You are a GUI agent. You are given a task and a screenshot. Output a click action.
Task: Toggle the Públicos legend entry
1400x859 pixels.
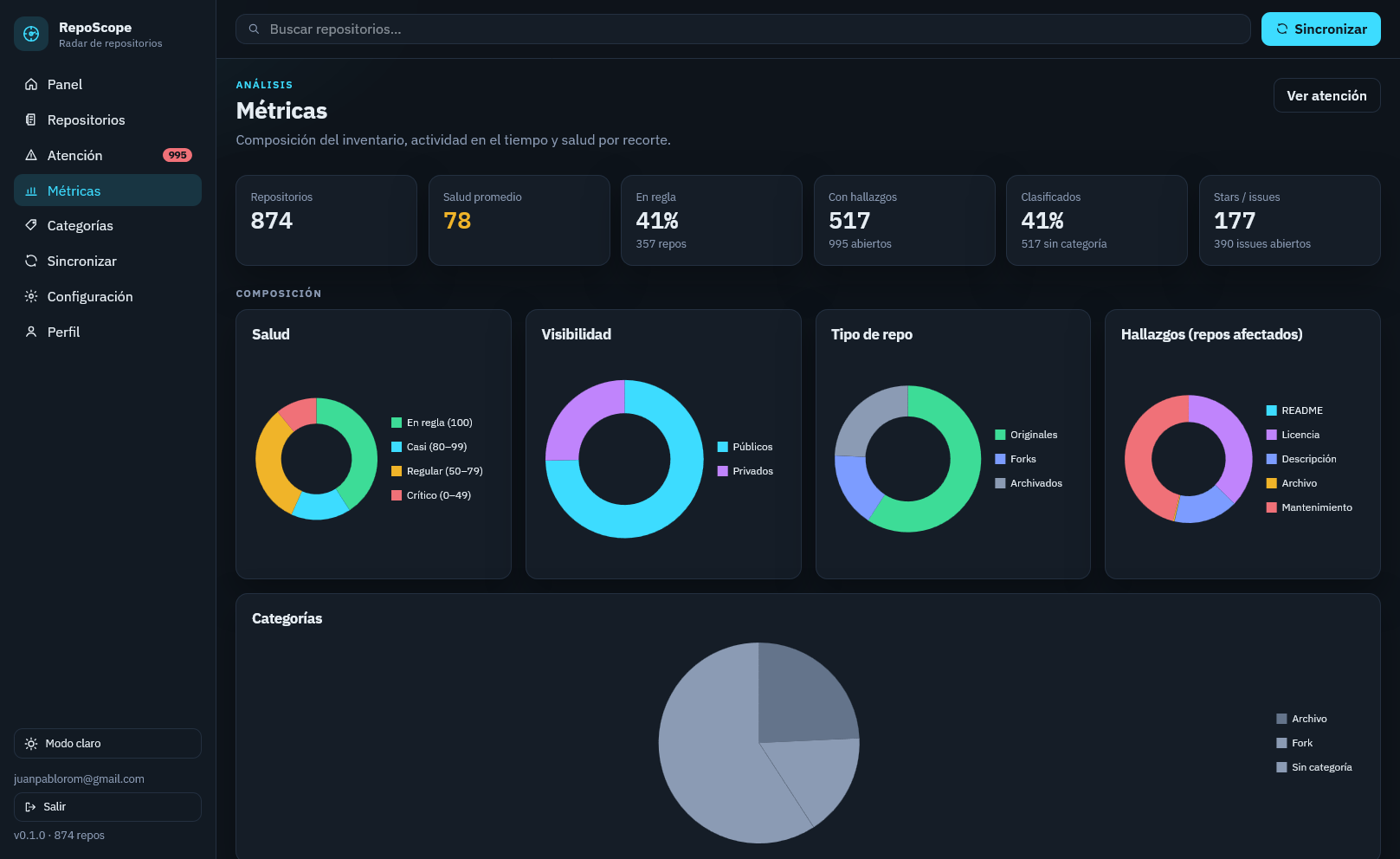[x=745, y=447]
